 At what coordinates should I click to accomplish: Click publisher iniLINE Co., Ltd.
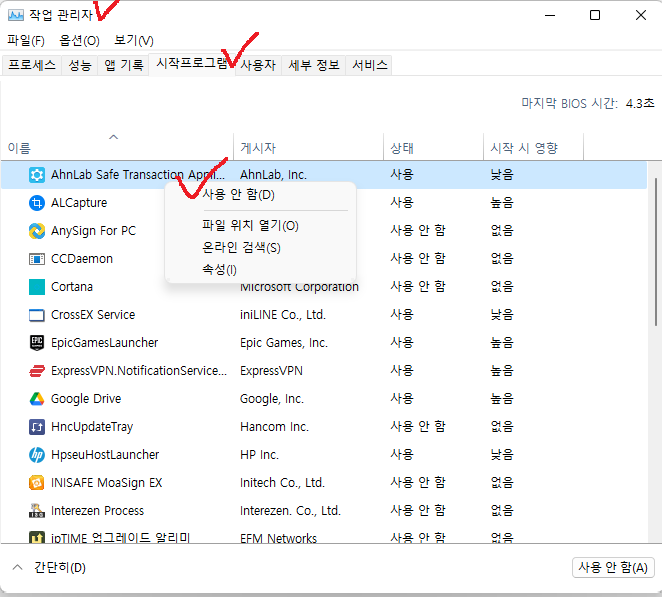[283, 315]
